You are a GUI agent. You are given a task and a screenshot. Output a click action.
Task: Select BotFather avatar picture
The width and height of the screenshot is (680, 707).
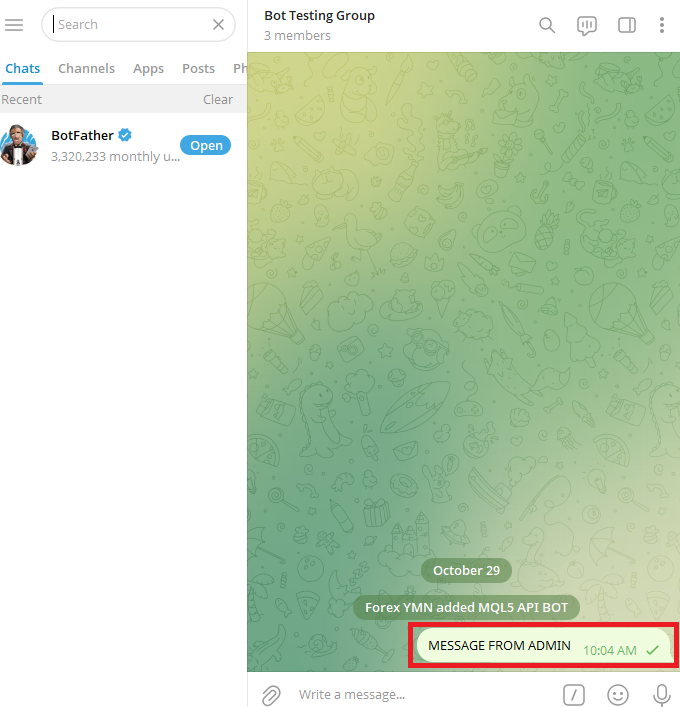point(19,145)
